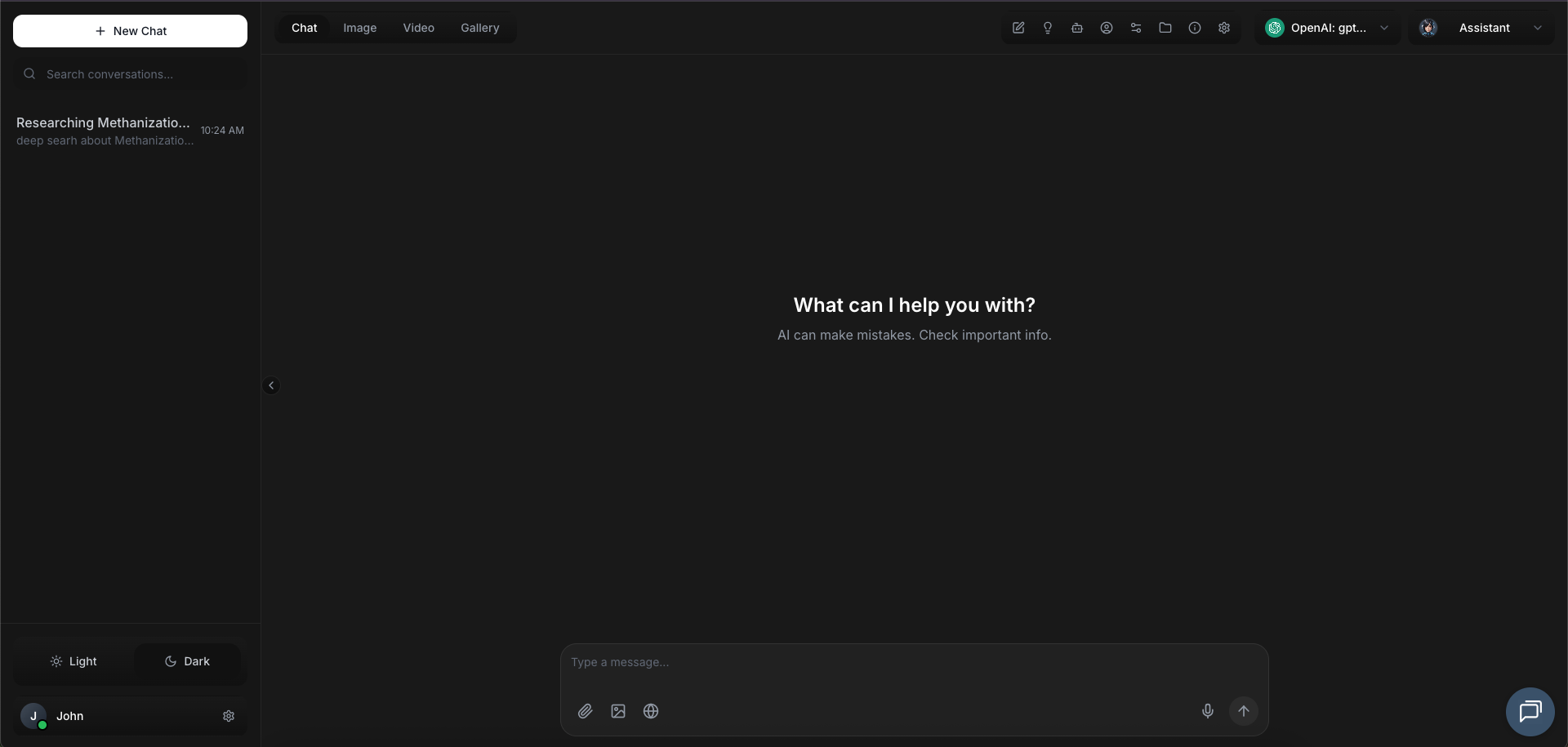
Task: Open settings with the gear icon
Action: [1224, 28]
